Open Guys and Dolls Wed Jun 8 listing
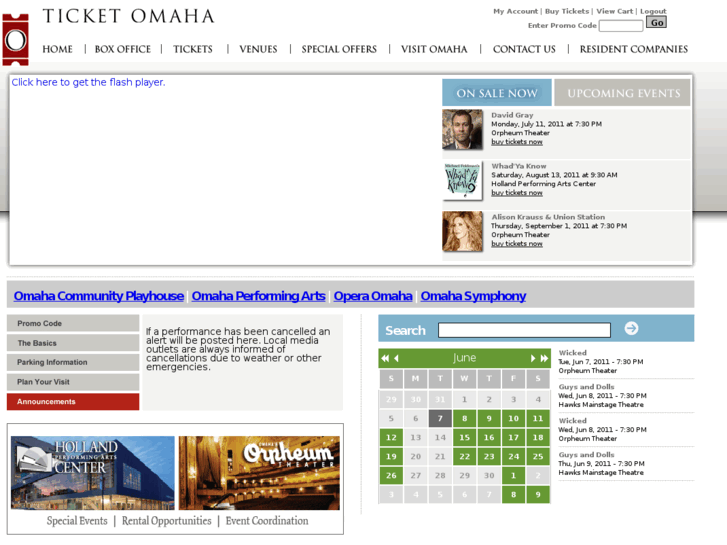This screenshot has height=545, width=727. (602, 396)
